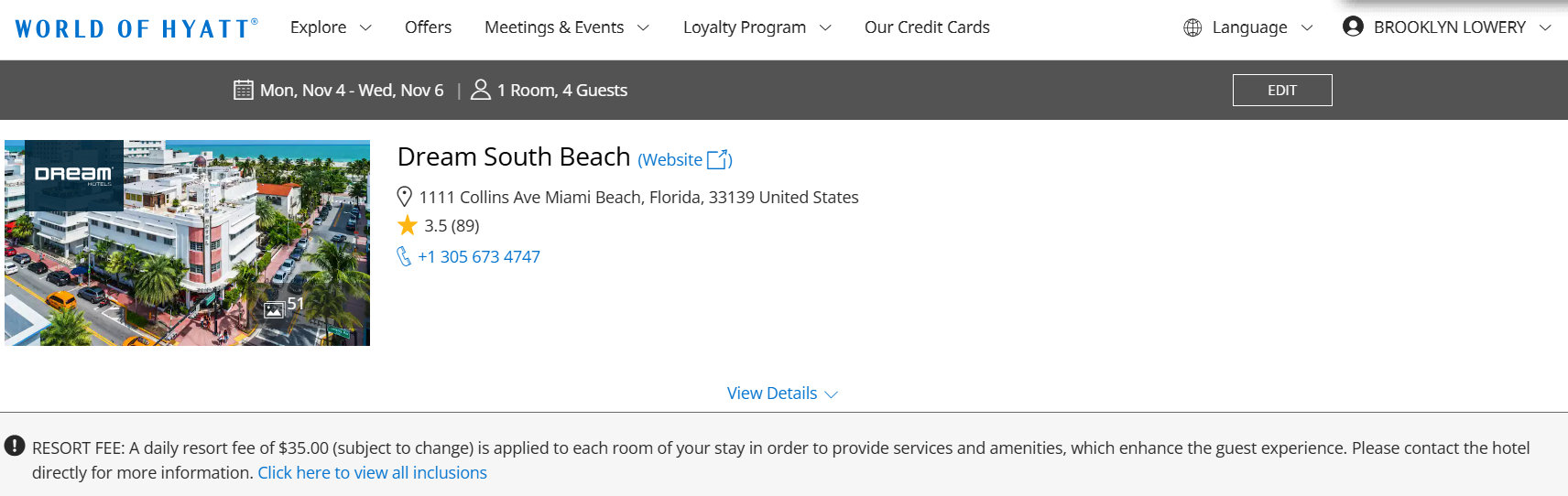This screenshot has height=496, width=1568.
Task: Click the World of Hyatt logo
Action: (x=136, y=28)
